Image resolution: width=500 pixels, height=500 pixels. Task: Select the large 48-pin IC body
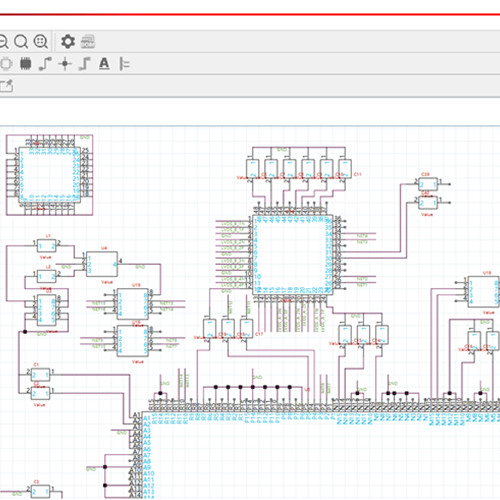click(x=293, y=255)
